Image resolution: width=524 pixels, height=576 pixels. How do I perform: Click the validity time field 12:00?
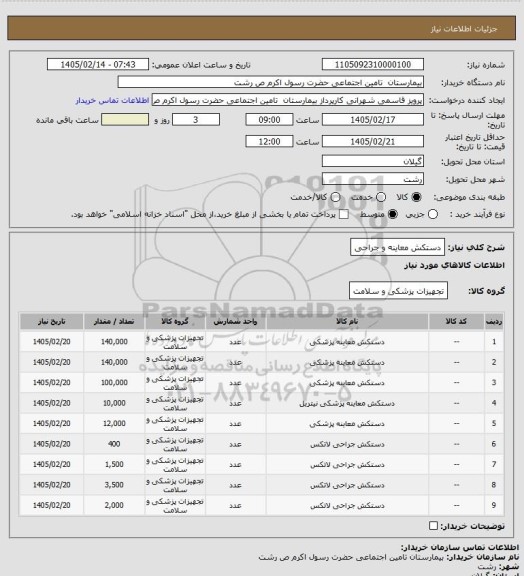coord(269,141)
